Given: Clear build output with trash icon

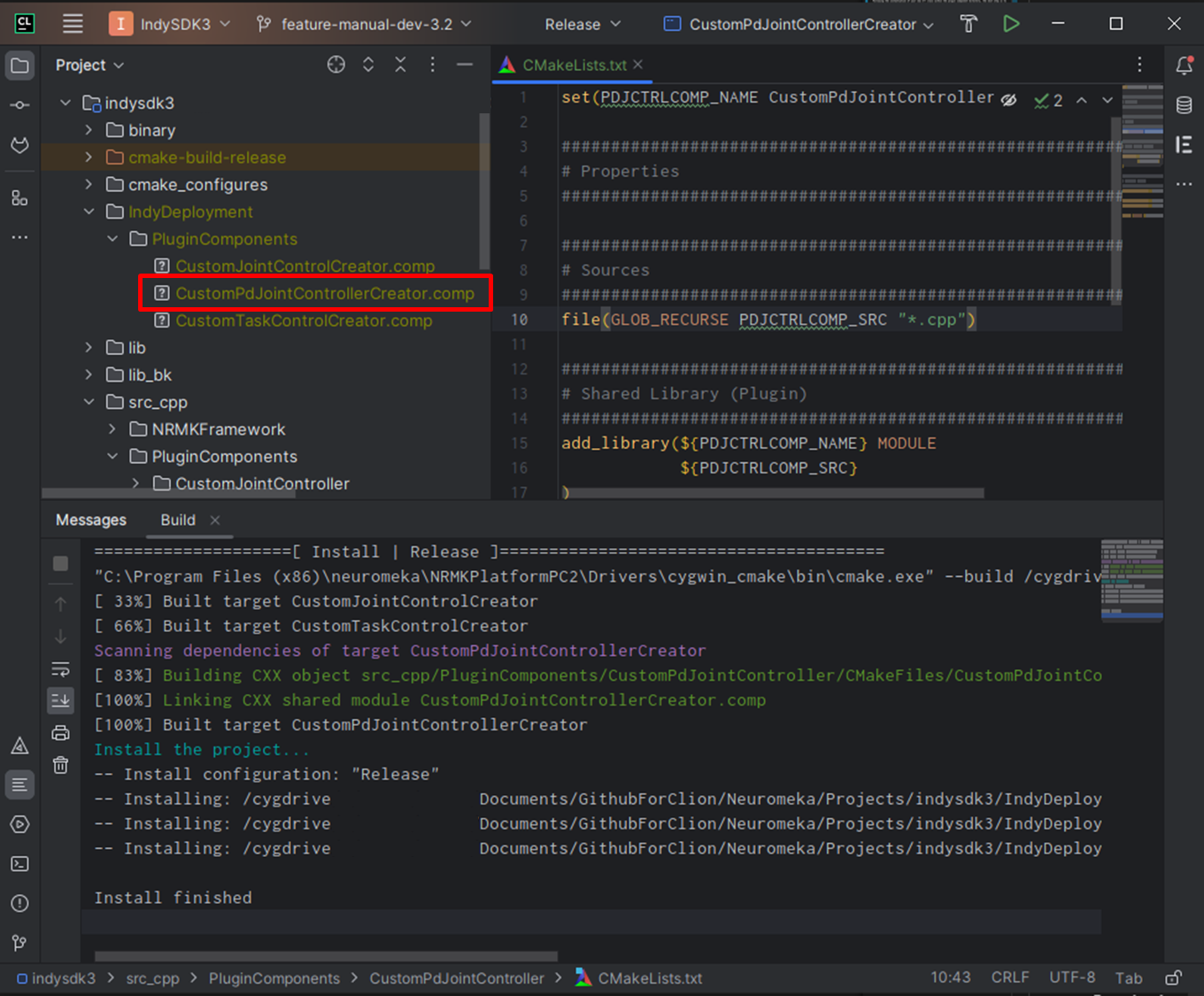Looking at the screenshot, I should click(x=60, y=765).
